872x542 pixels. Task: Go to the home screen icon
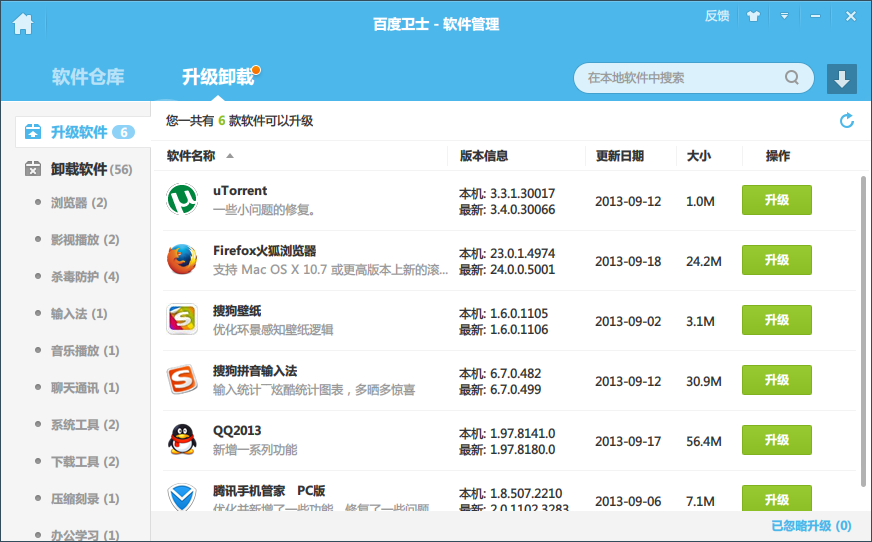[23, 24]
